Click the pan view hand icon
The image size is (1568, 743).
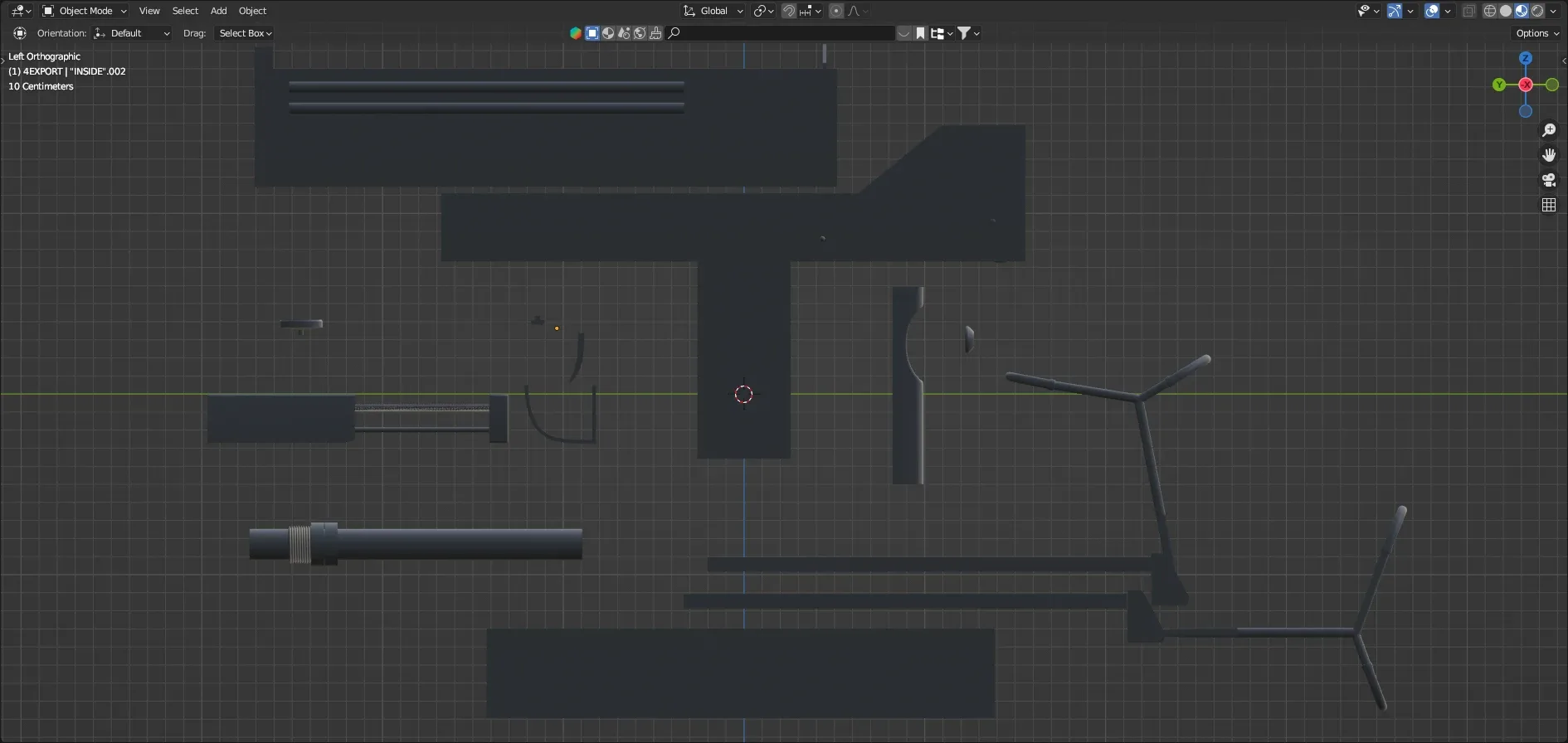[1548, 155]
